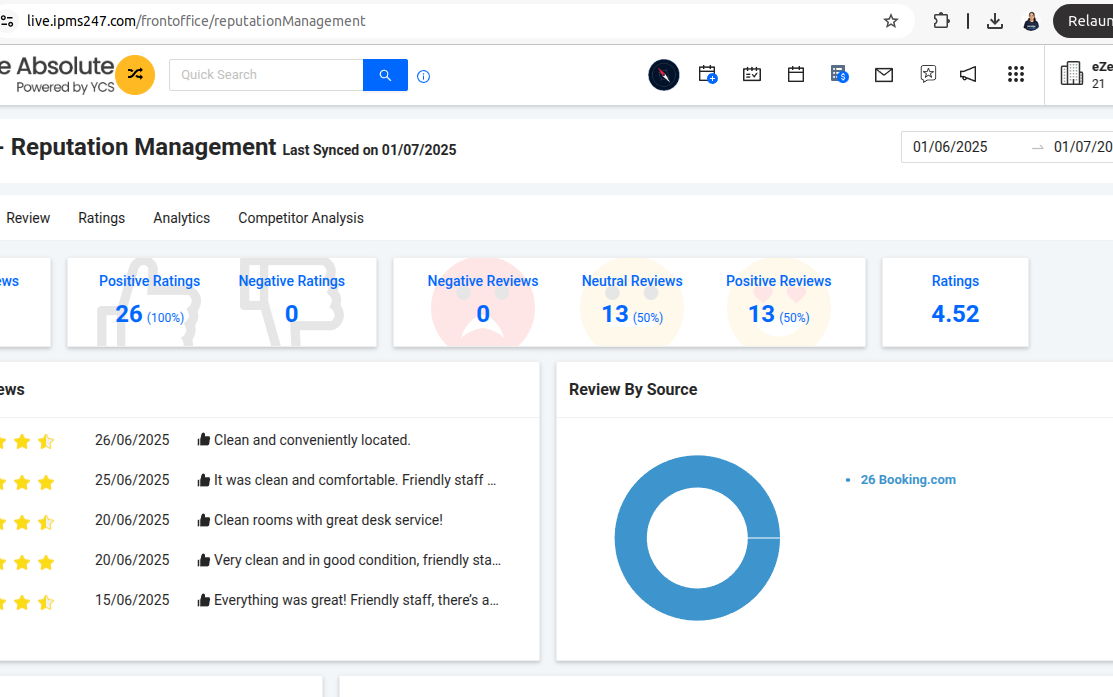Bookmark this page with the star icon
The width and height of the screenshot is (1113, 697).
point(891,21)
